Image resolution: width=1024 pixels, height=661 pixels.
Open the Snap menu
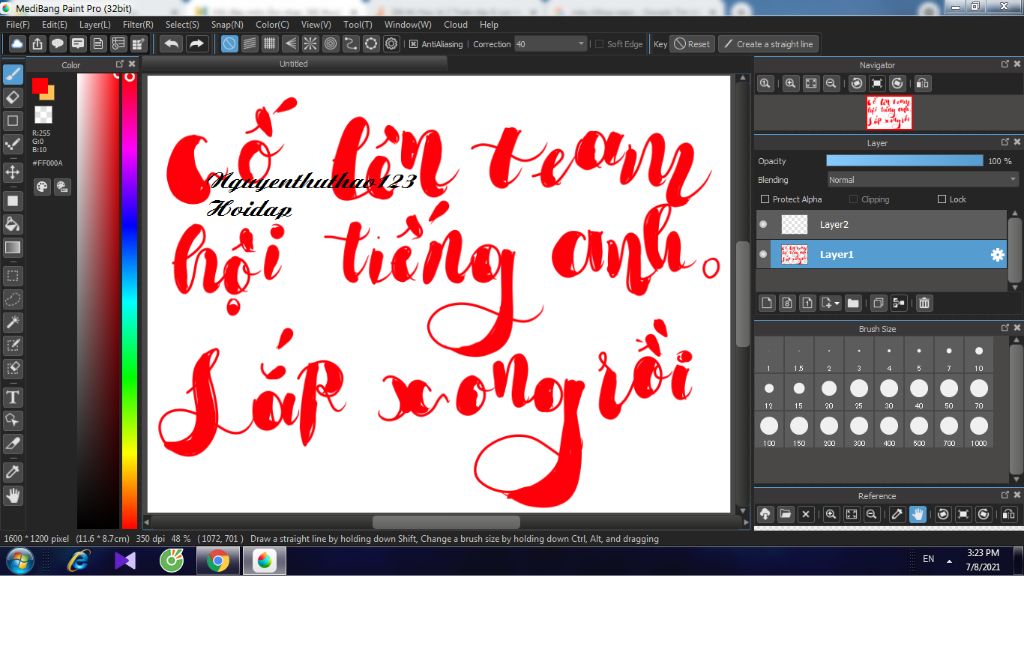[x=227, y=24]
